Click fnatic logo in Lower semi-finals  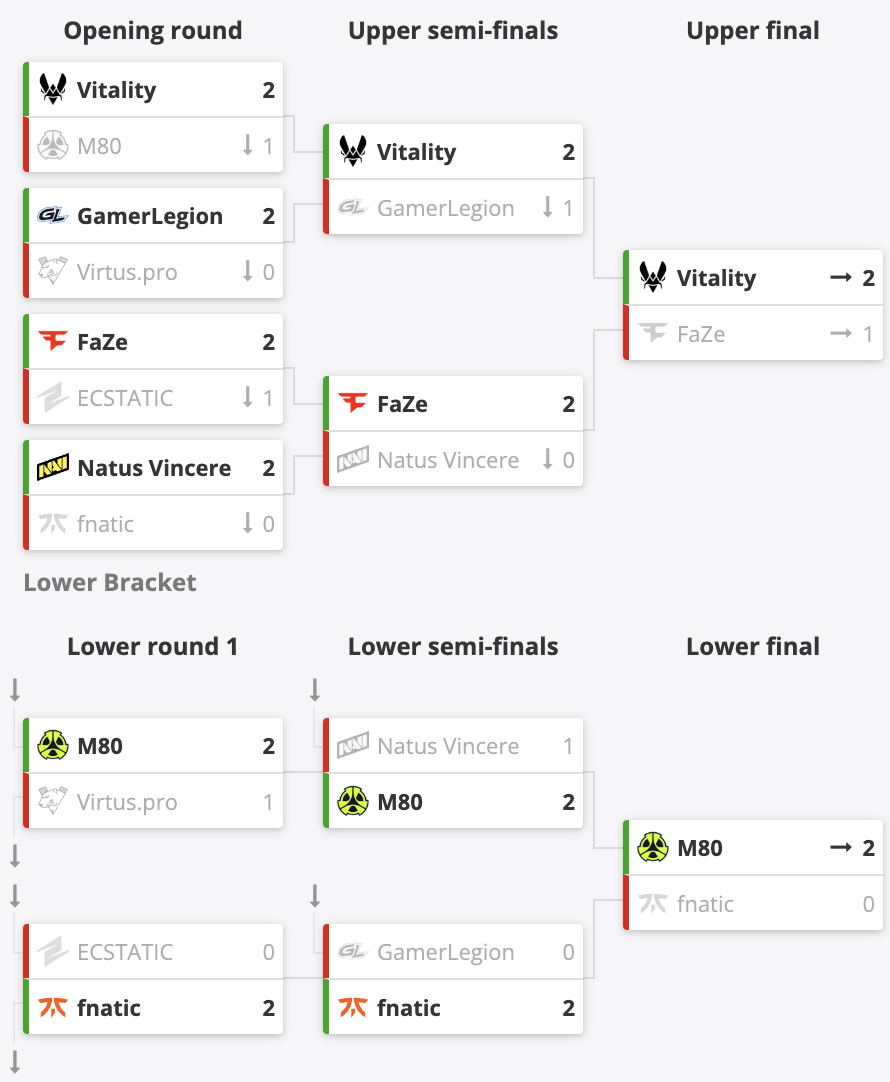click(x=353, y=1007)
